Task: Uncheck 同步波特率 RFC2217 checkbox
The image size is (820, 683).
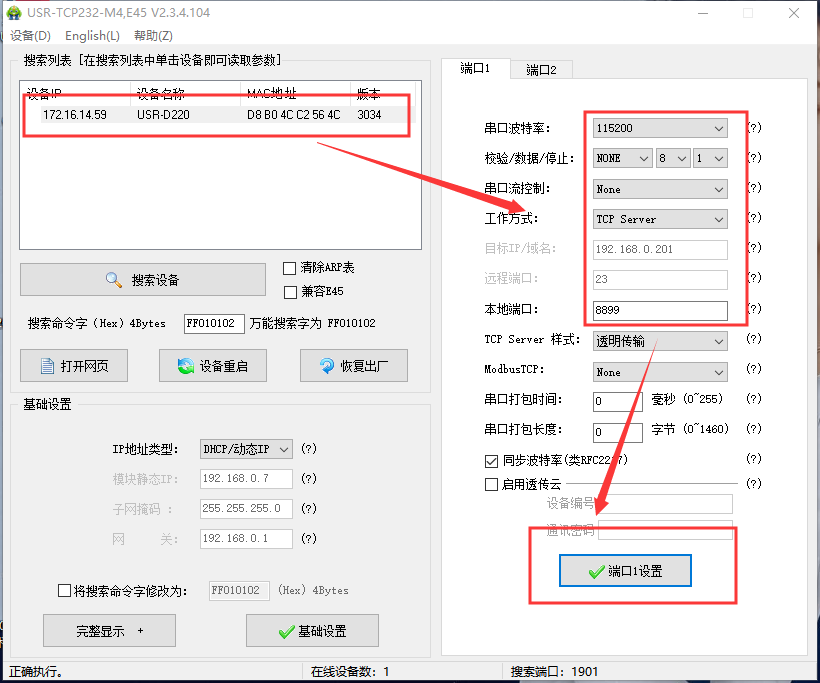Action: [x=491, y=461]
